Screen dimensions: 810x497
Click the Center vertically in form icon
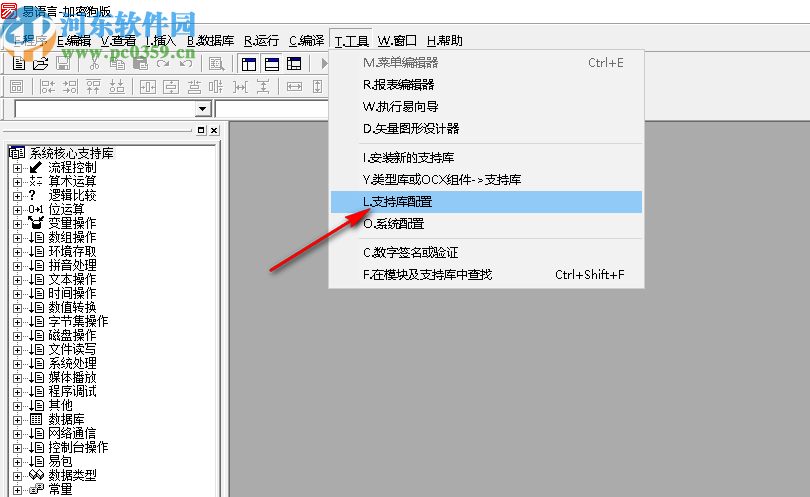tap(171, 86)
